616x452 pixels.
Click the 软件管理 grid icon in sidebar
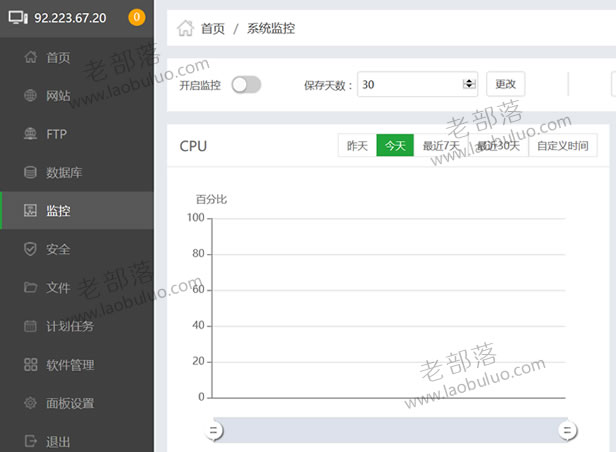(x=30, y=364)
